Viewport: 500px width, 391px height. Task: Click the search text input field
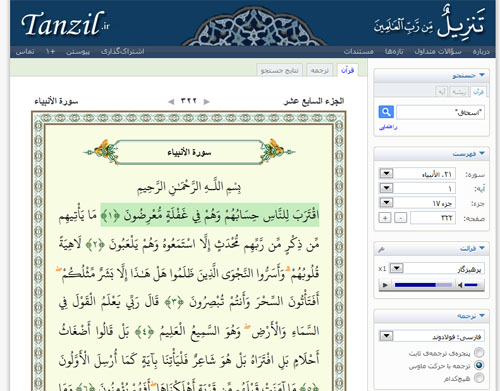440,112
